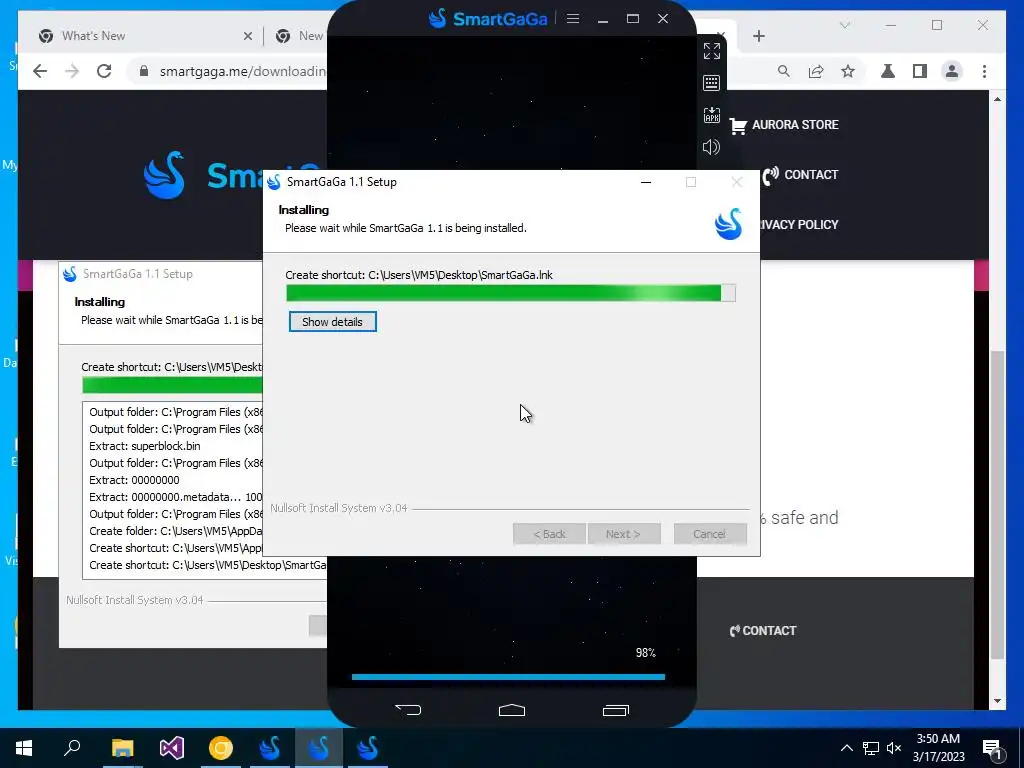Open the Windows Start menu

(x=24, y=748)
